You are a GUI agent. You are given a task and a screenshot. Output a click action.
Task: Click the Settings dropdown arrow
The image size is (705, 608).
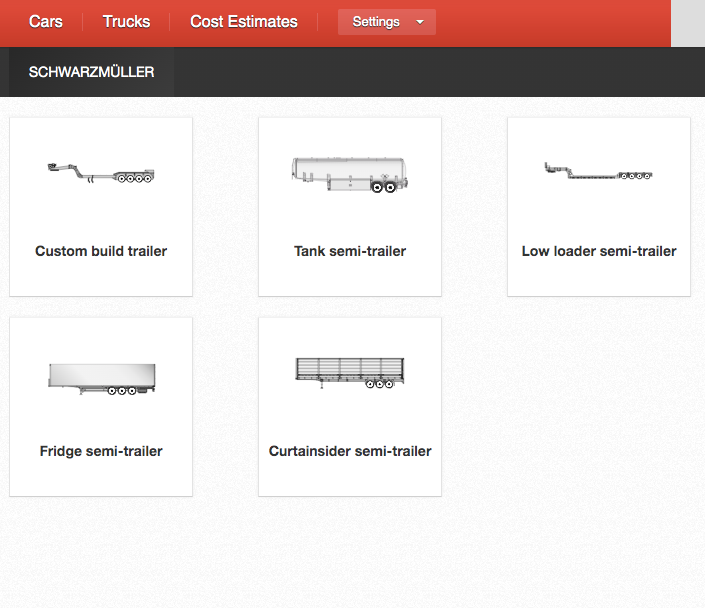420,22
